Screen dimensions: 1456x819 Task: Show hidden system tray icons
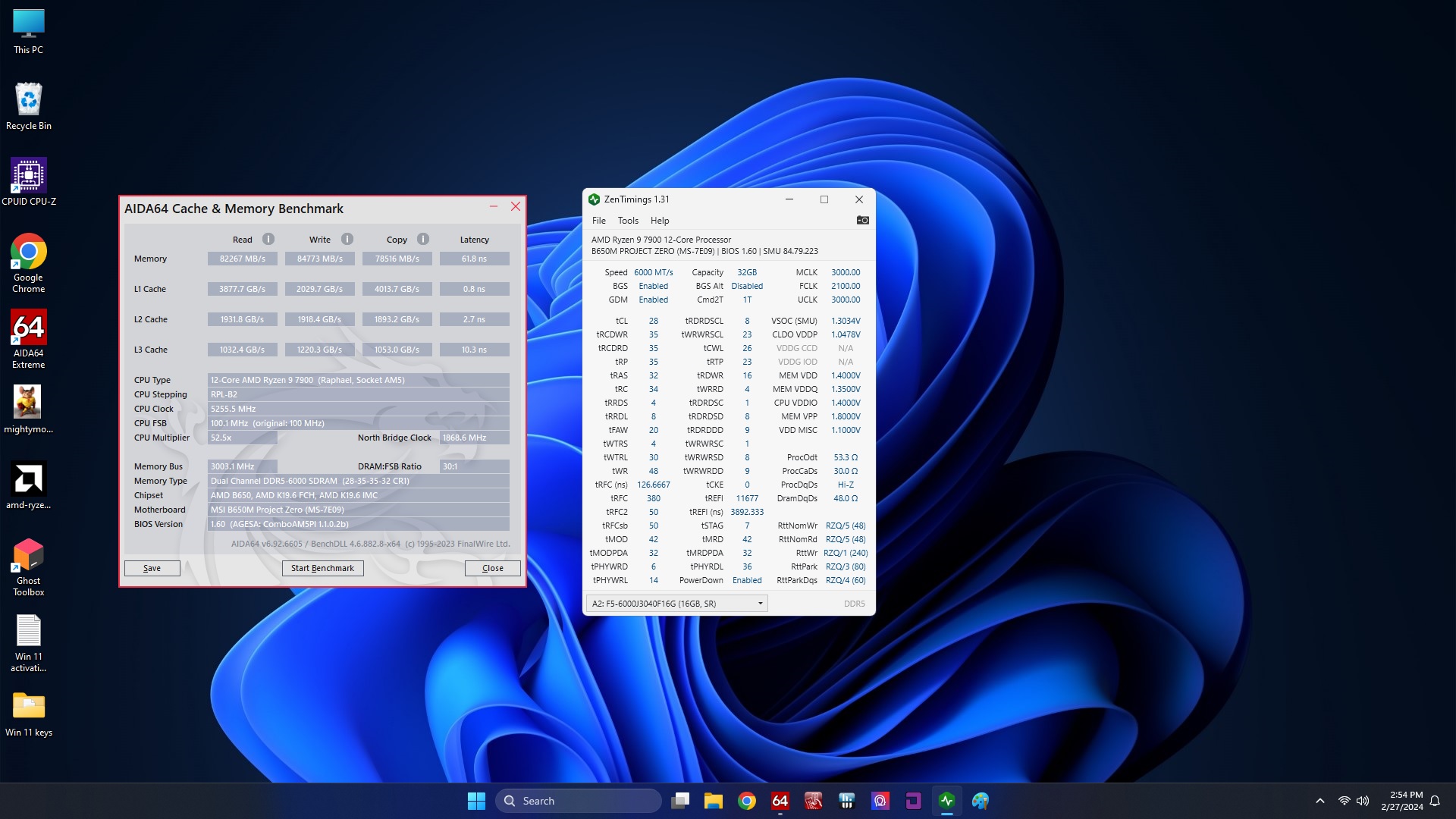1320,801
